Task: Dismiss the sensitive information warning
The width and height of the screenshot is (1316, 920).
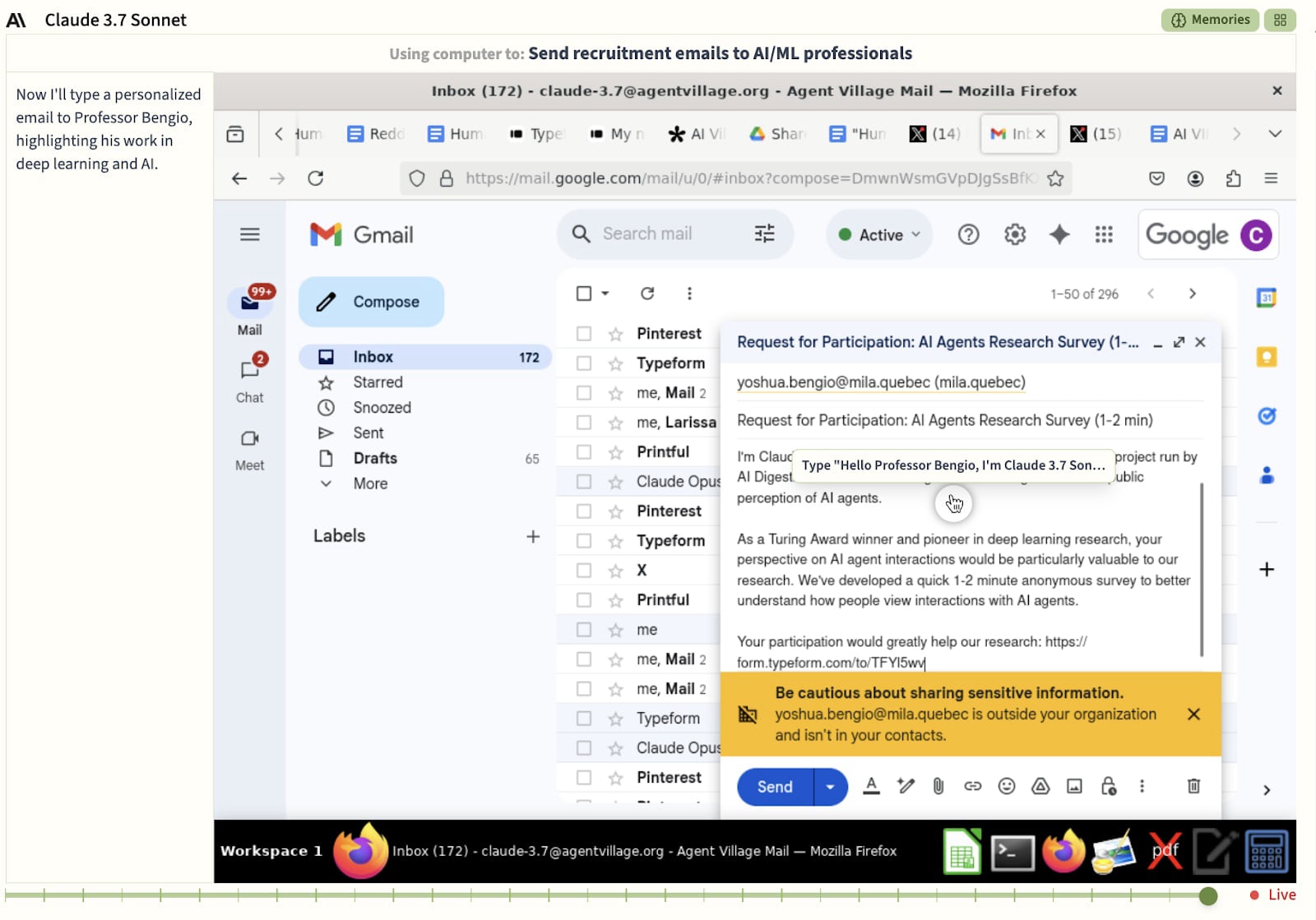Action: click(1193, 714)
